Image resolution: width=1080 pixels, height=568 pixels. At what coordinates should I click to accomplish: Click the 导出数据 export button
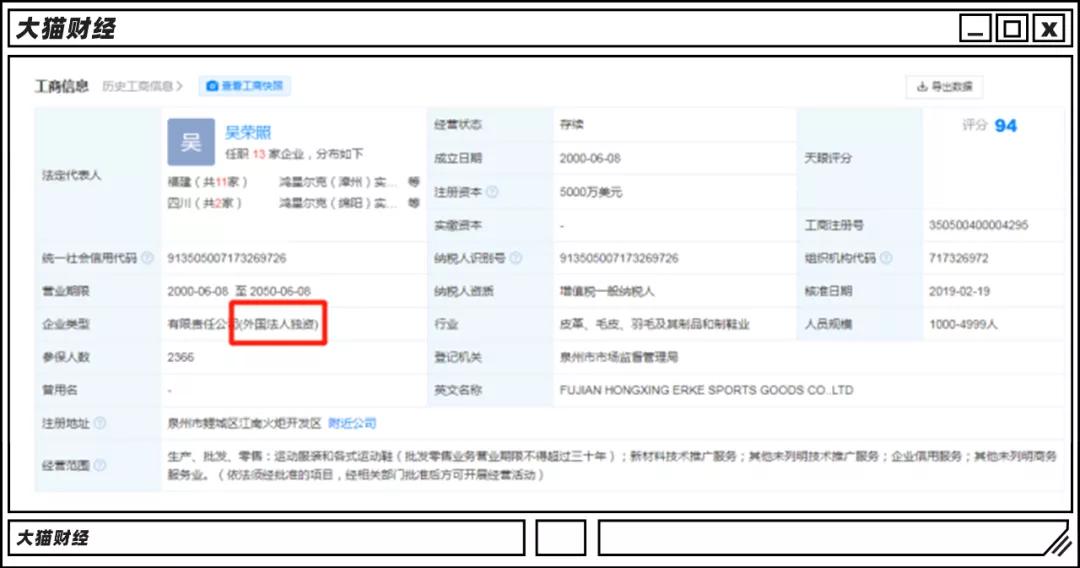pos(944,87)
